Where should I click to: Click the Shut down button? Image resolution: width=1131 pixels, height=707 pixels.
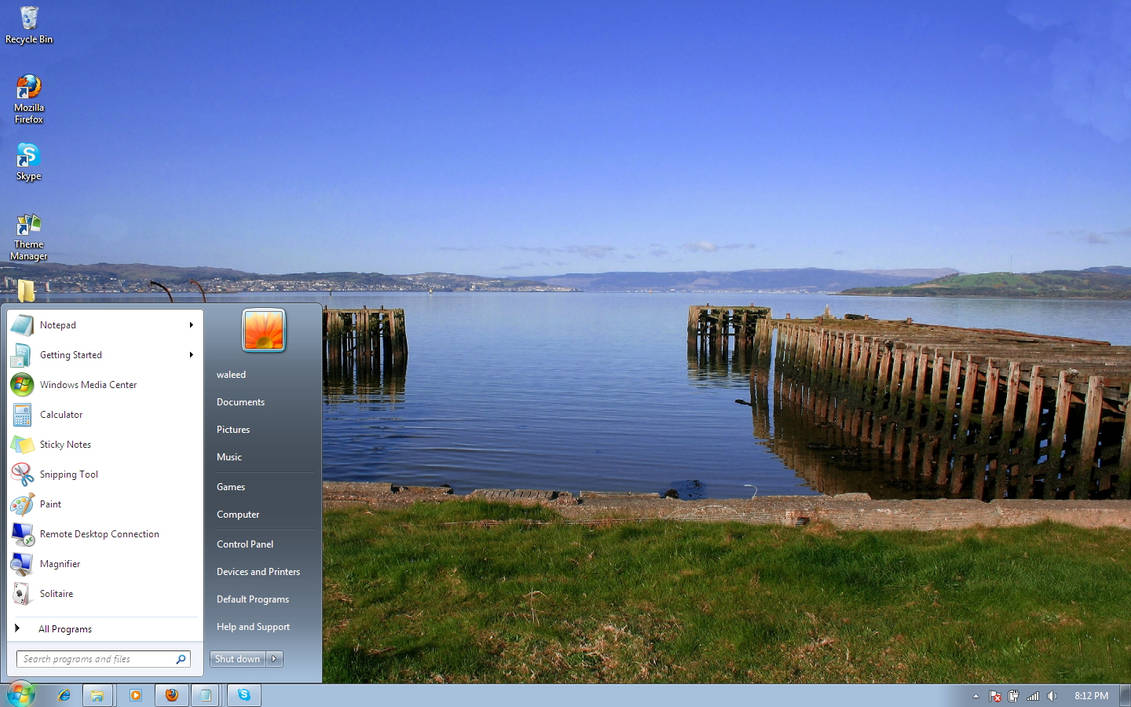click(x=236, y=658)
